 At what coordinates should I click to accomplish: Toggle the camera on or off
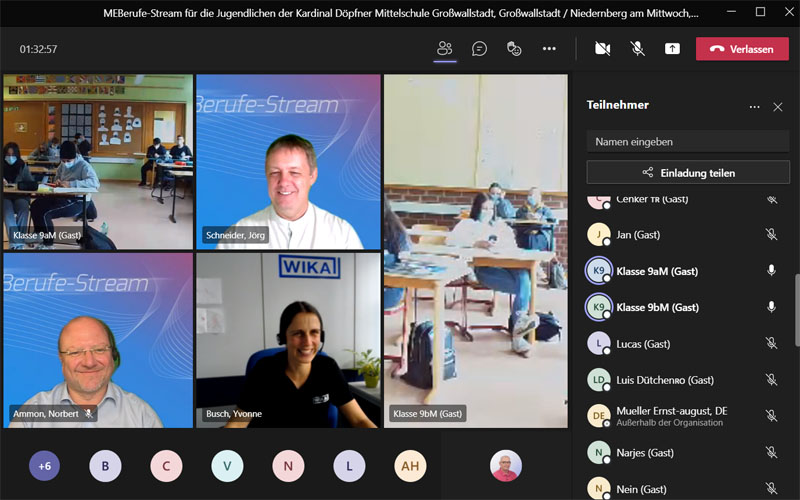602,48
